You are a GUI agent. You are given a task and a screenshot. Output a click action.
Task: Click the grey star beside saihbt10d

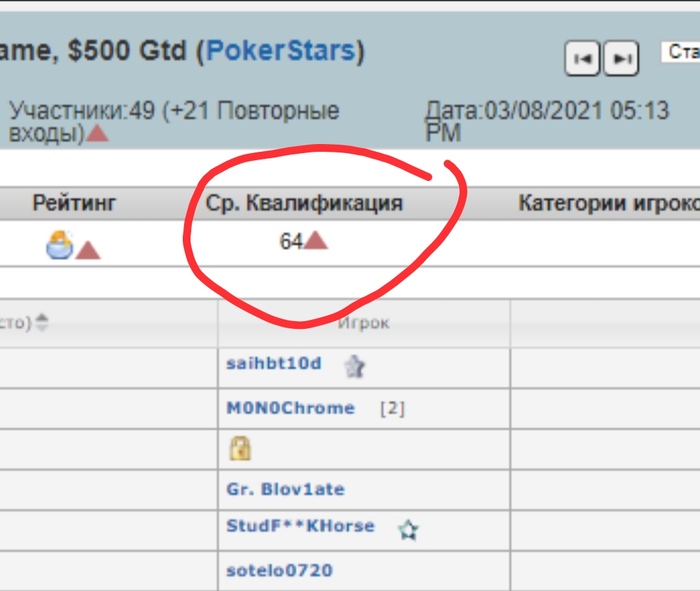click(x=355, y=366)
